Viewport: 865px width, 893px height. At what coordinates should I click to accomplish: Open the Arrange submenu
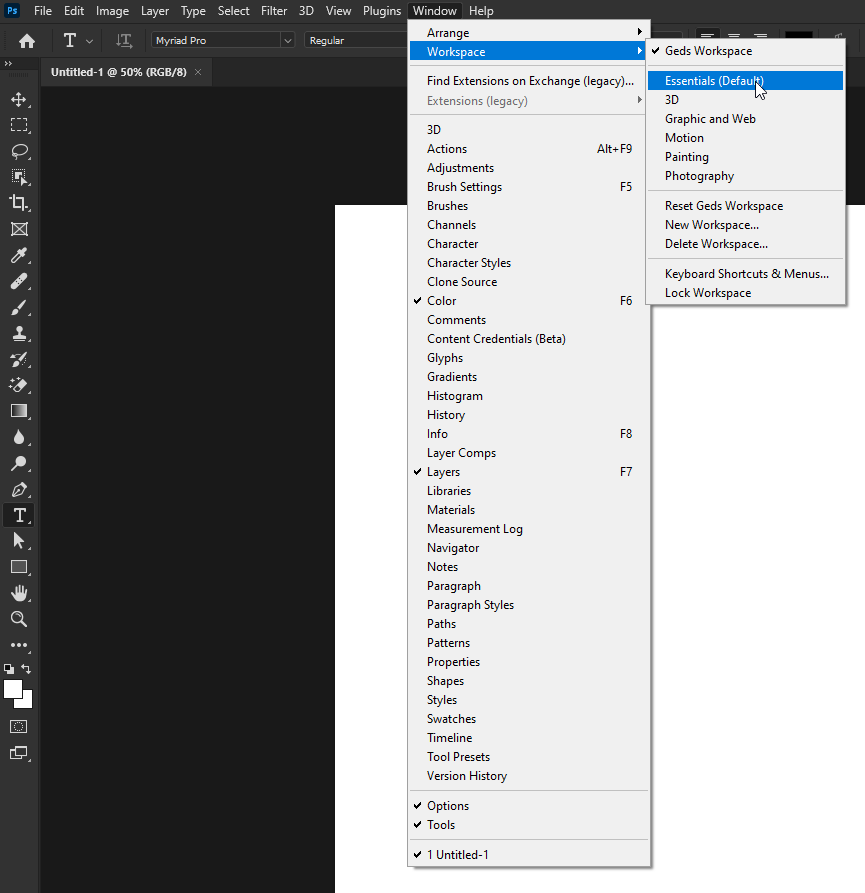pyautogui.click(x=529, y=32)
